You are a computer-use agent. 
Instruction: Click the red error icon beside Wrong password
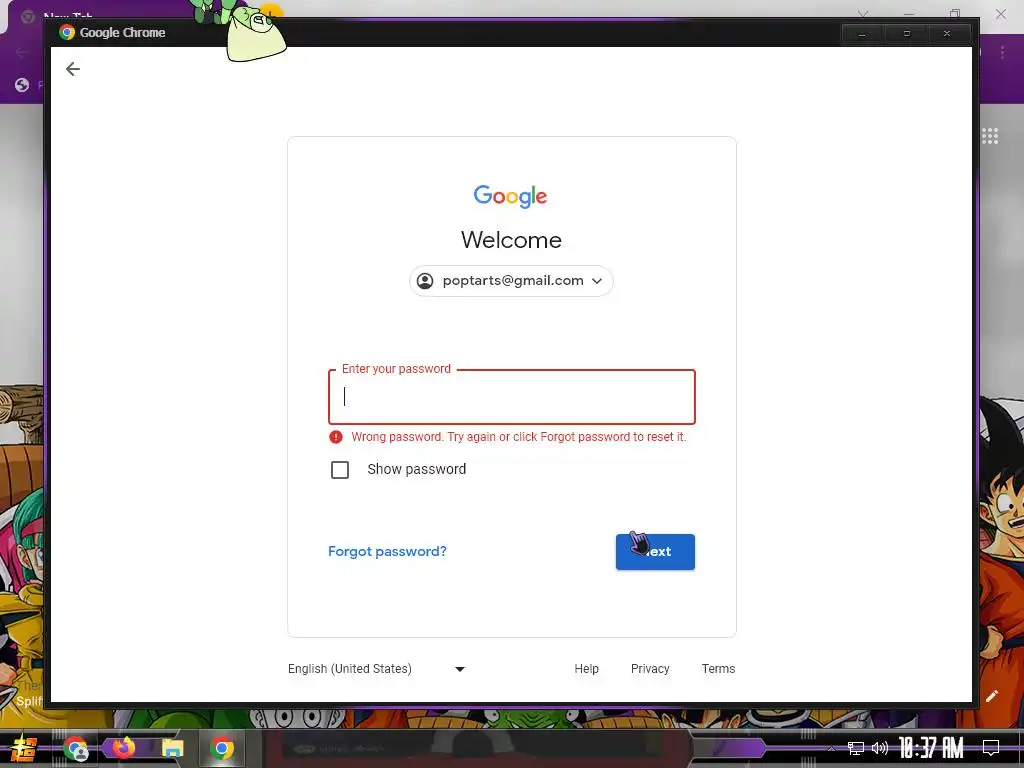336,437
